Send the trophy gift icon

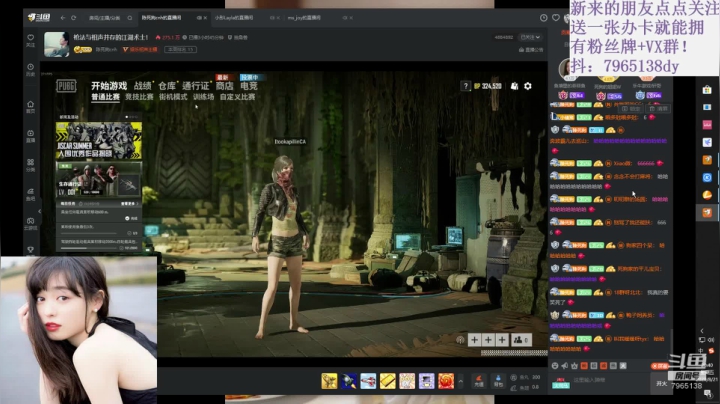point(329,381)
